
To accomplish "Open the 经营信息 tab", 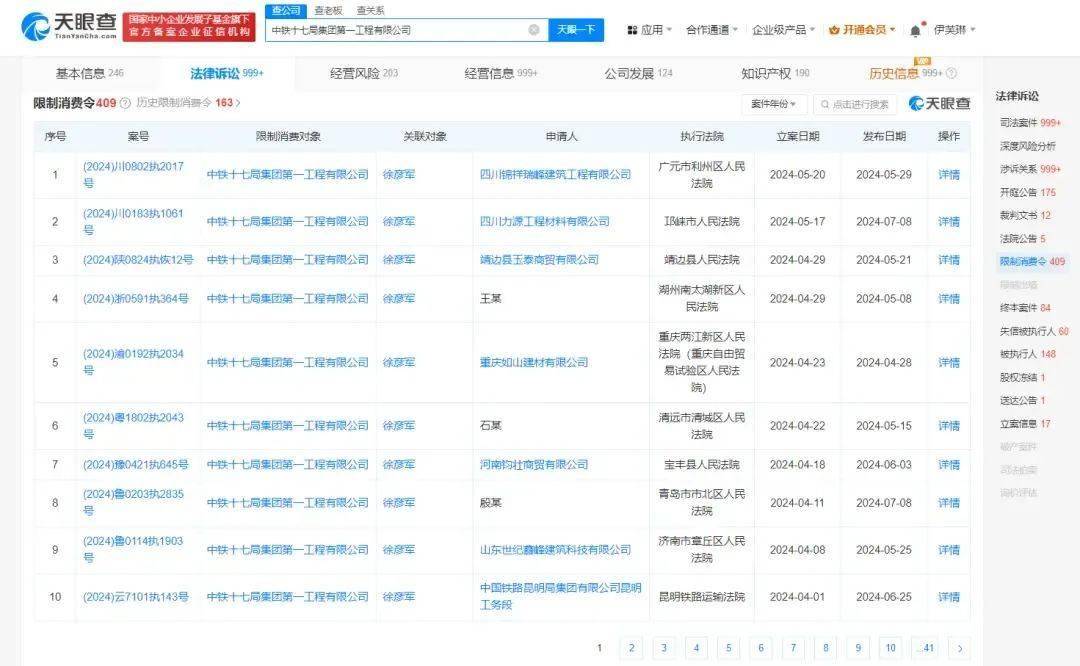I will coord(501,73).
